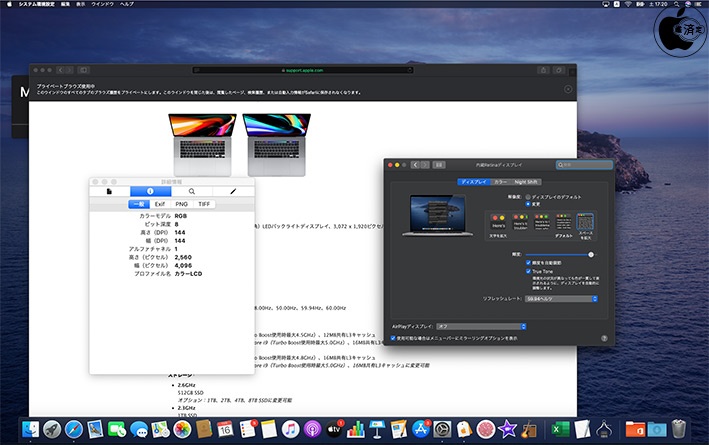The height and width of the screenshot is (445, 709).
Task: Open 編集 menu in menu bar
Action: (x=66, y=4)
